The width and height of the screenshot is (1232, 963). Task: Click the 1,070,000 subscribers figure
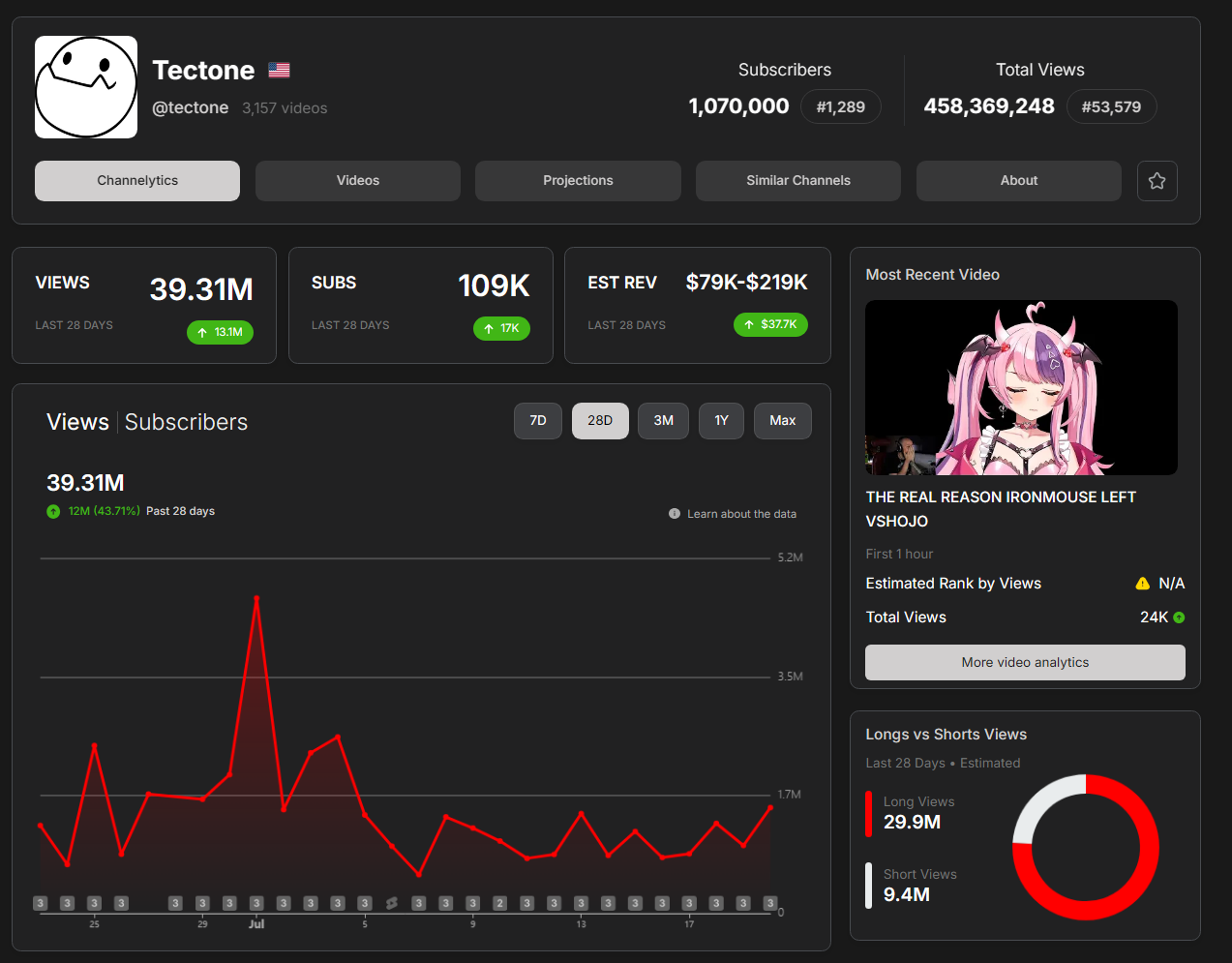[x=738, y=106]
